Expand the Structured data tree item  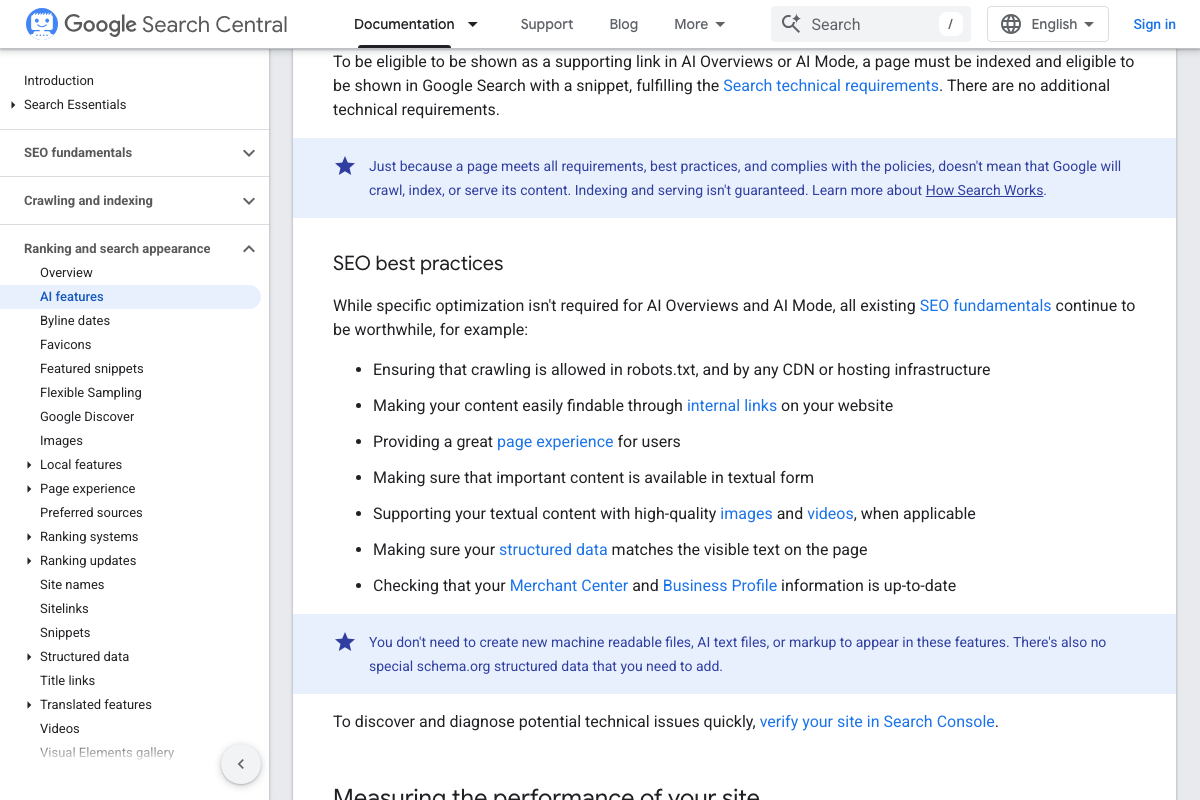click(x=29, y=657)
